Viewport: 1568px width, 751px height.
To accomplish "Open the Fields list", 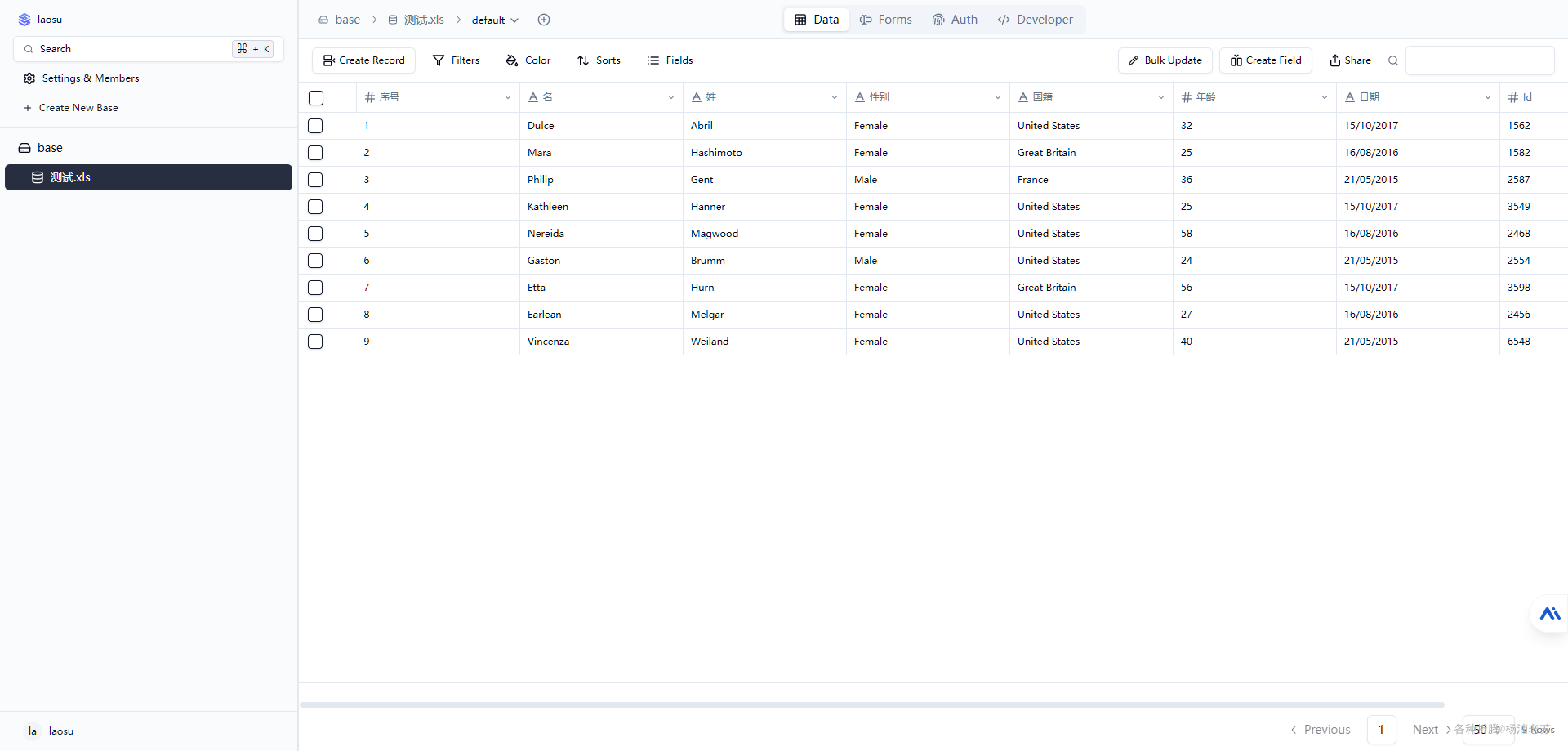I will coord(670,60).
